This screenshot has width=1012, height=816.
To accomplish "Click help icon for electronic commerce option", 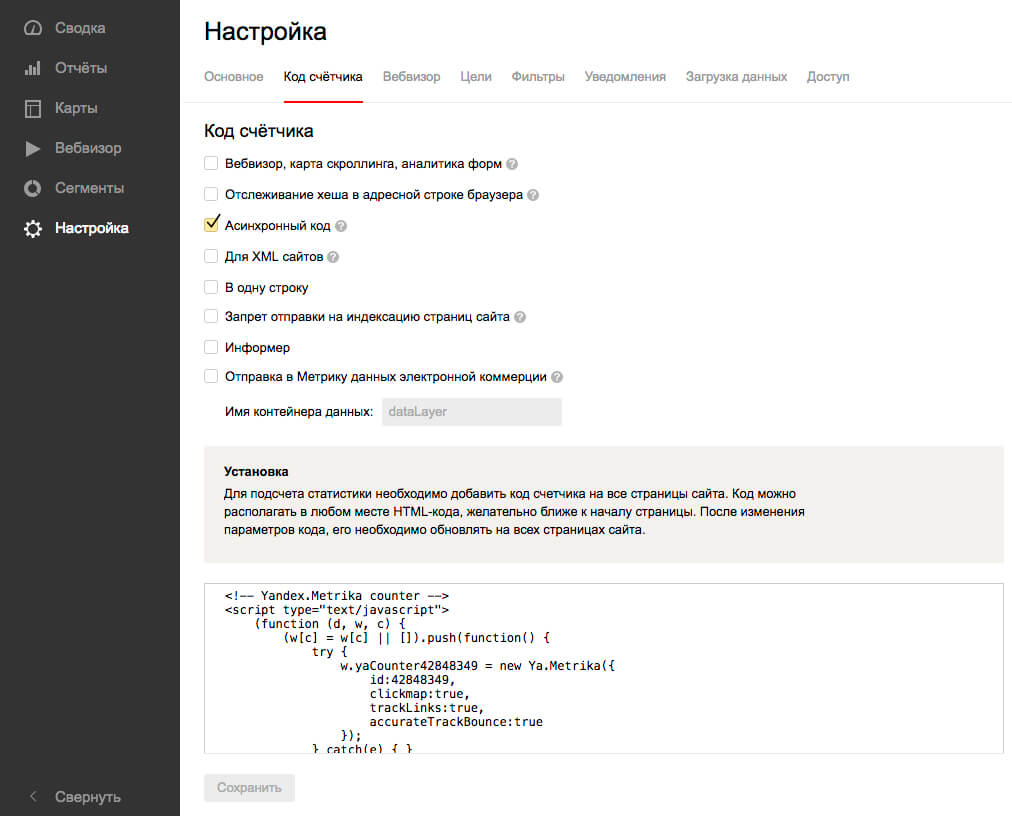I will click(557, 377).
